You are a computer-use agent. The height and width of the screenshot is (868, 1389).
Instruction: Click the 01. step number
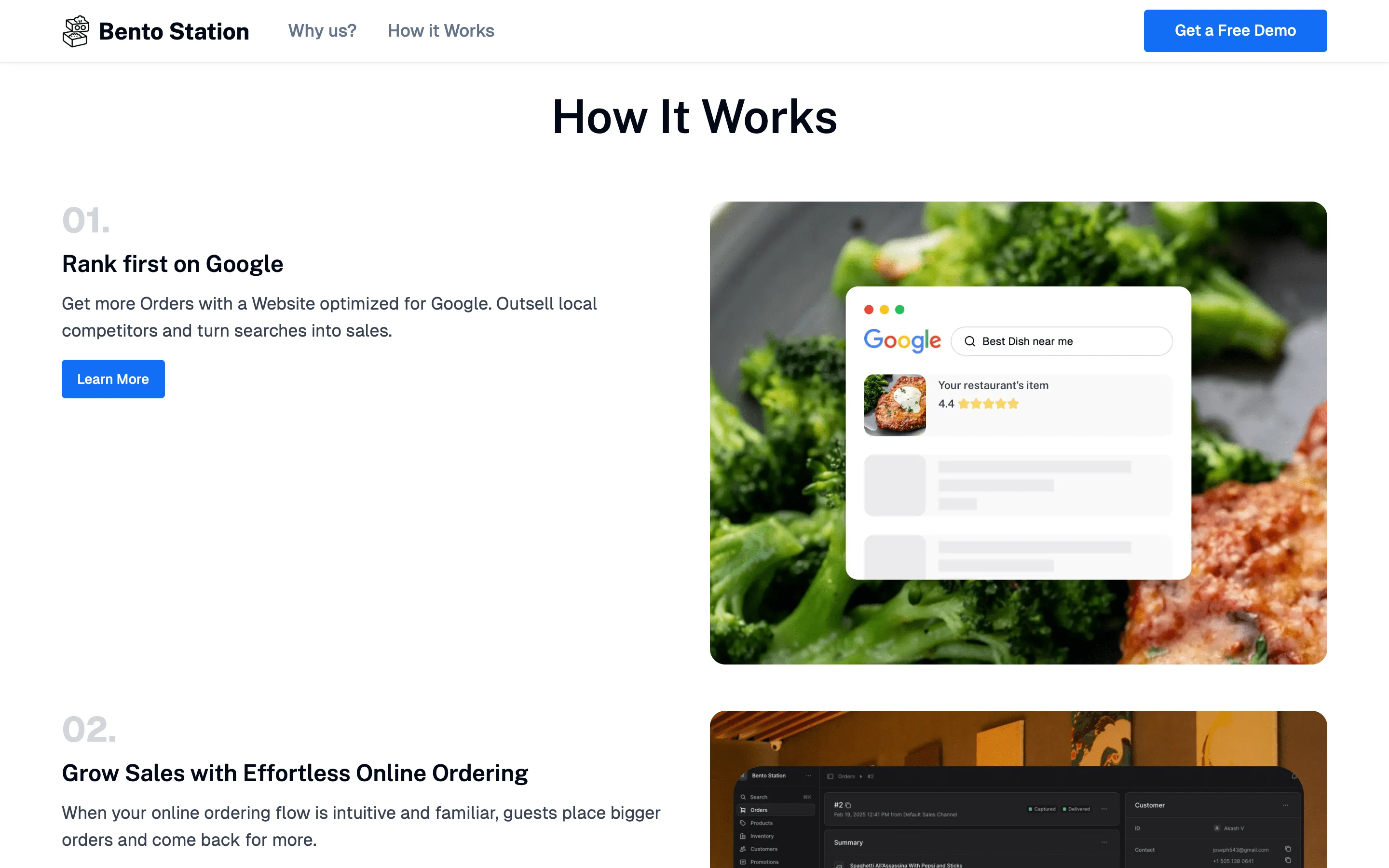coord(85,220)
